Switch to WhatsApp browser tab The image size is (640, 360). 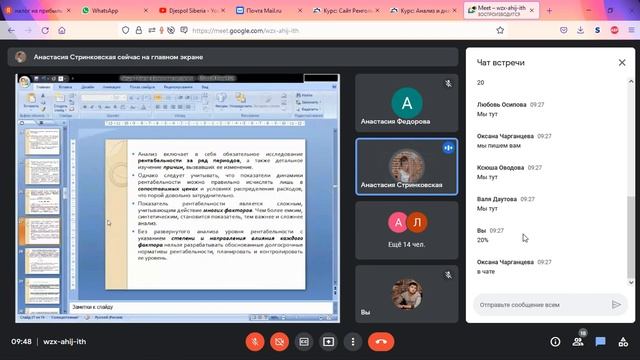click(x=105, y=11)
